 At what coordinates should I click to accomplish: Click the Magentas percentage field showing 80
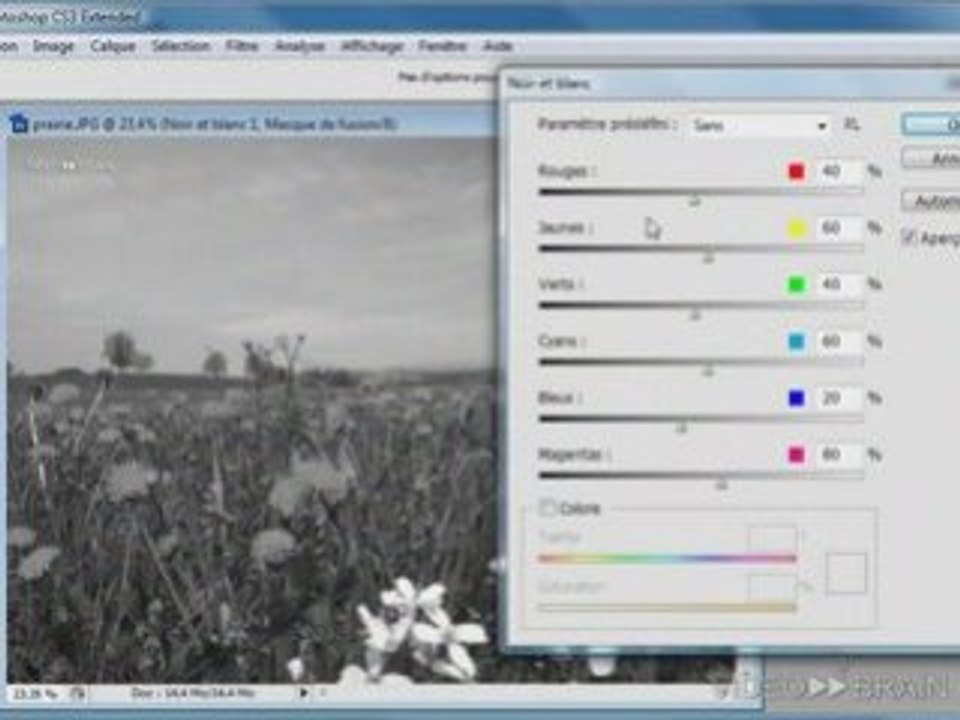tap(839, 455)
